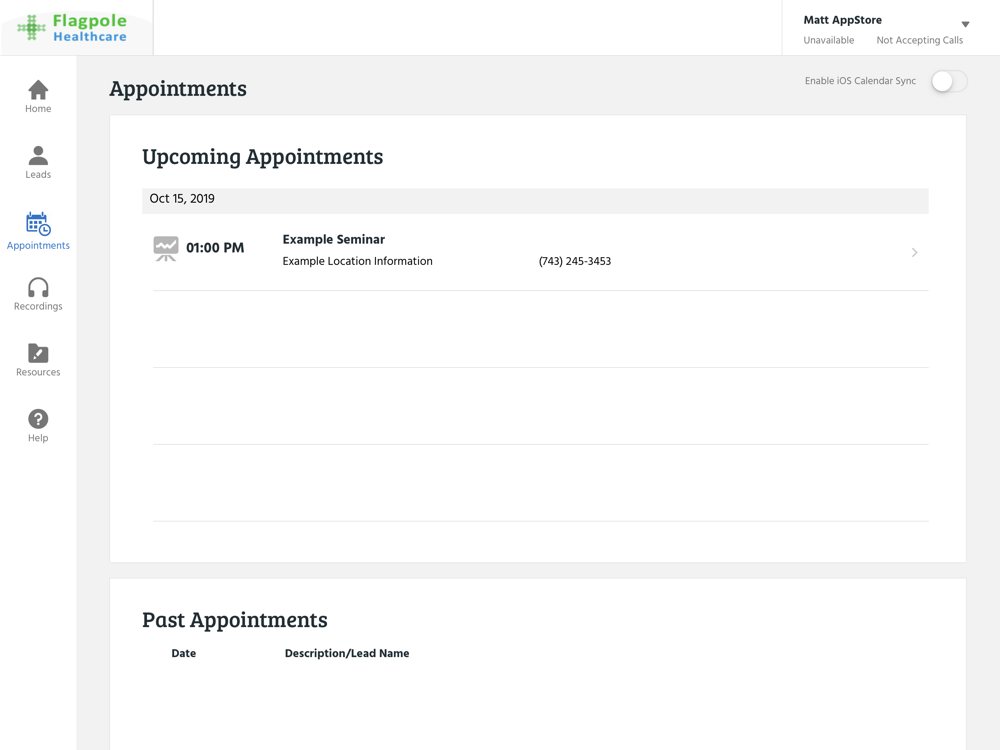This screenshot has height=750, width=1000.
Task: Click the Recordings label in sidebar
Action: tap(38, 306)
